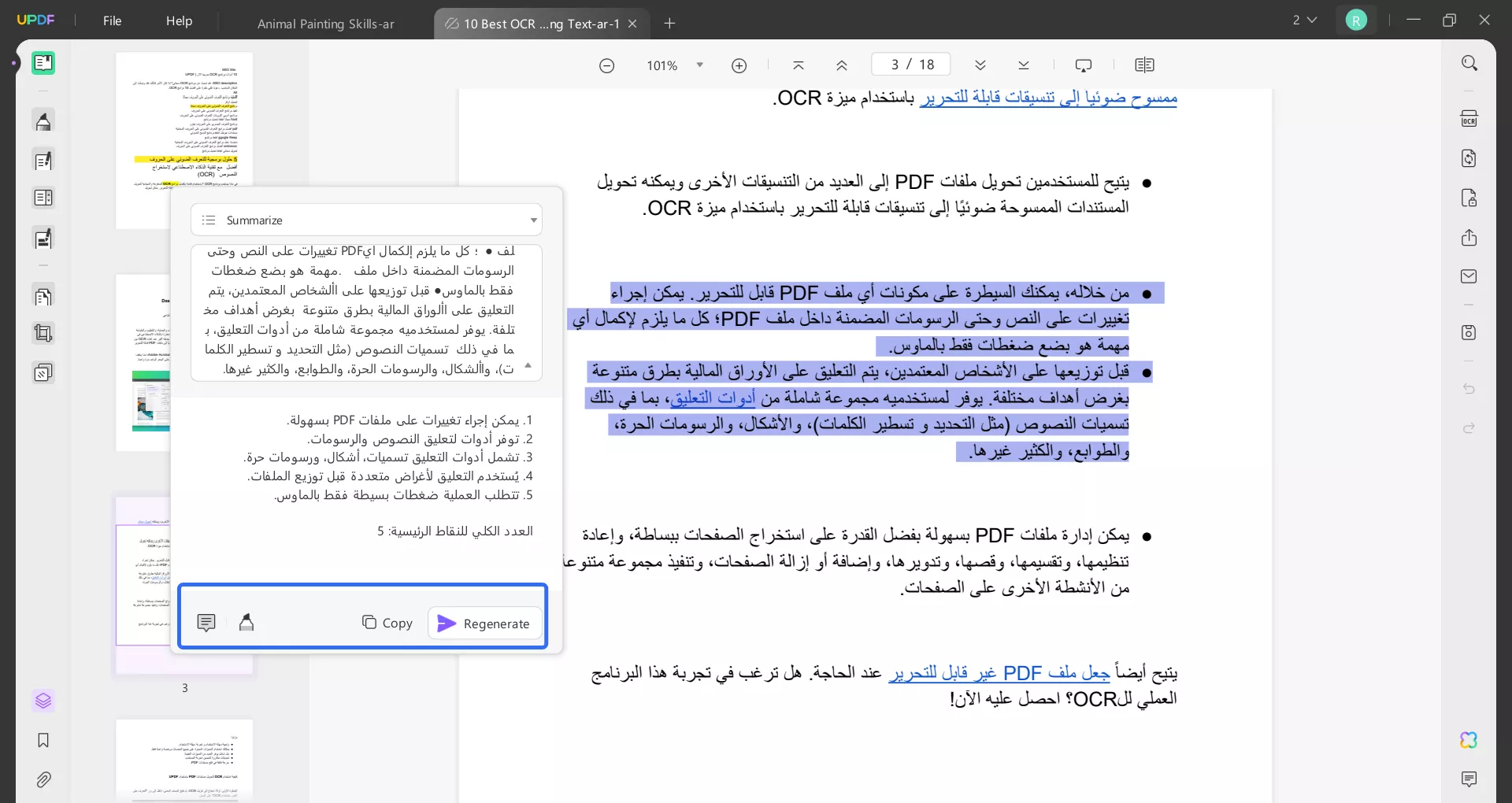Open the Form preparation tool

point(43,239)
